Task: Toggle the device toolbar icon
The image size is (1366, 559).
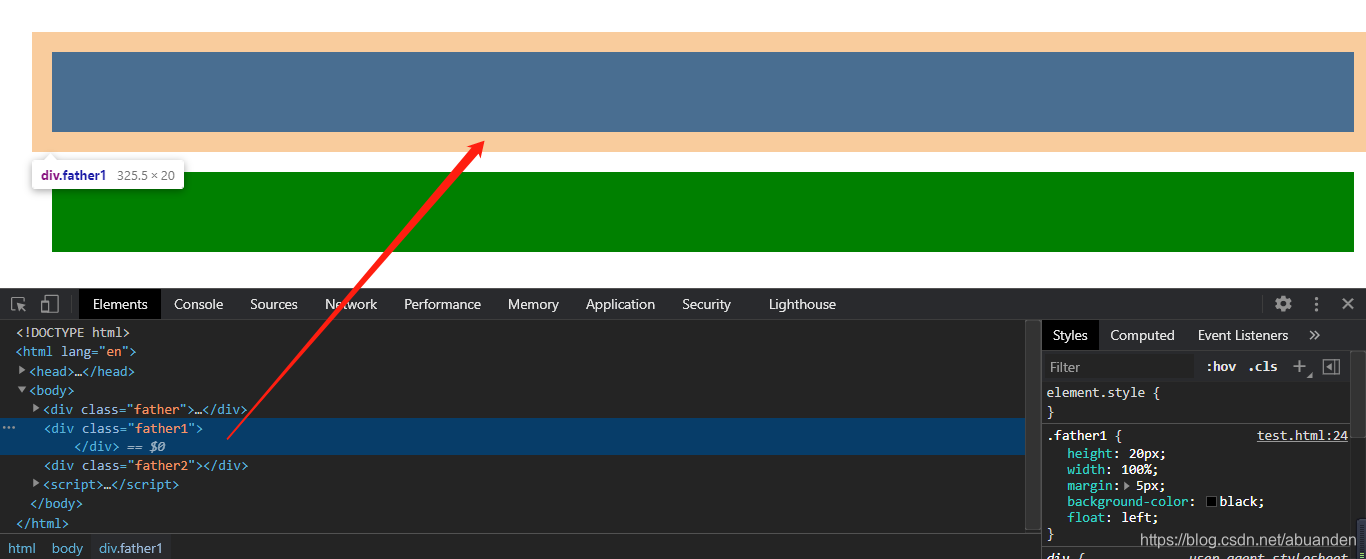Action: (49, 304)
